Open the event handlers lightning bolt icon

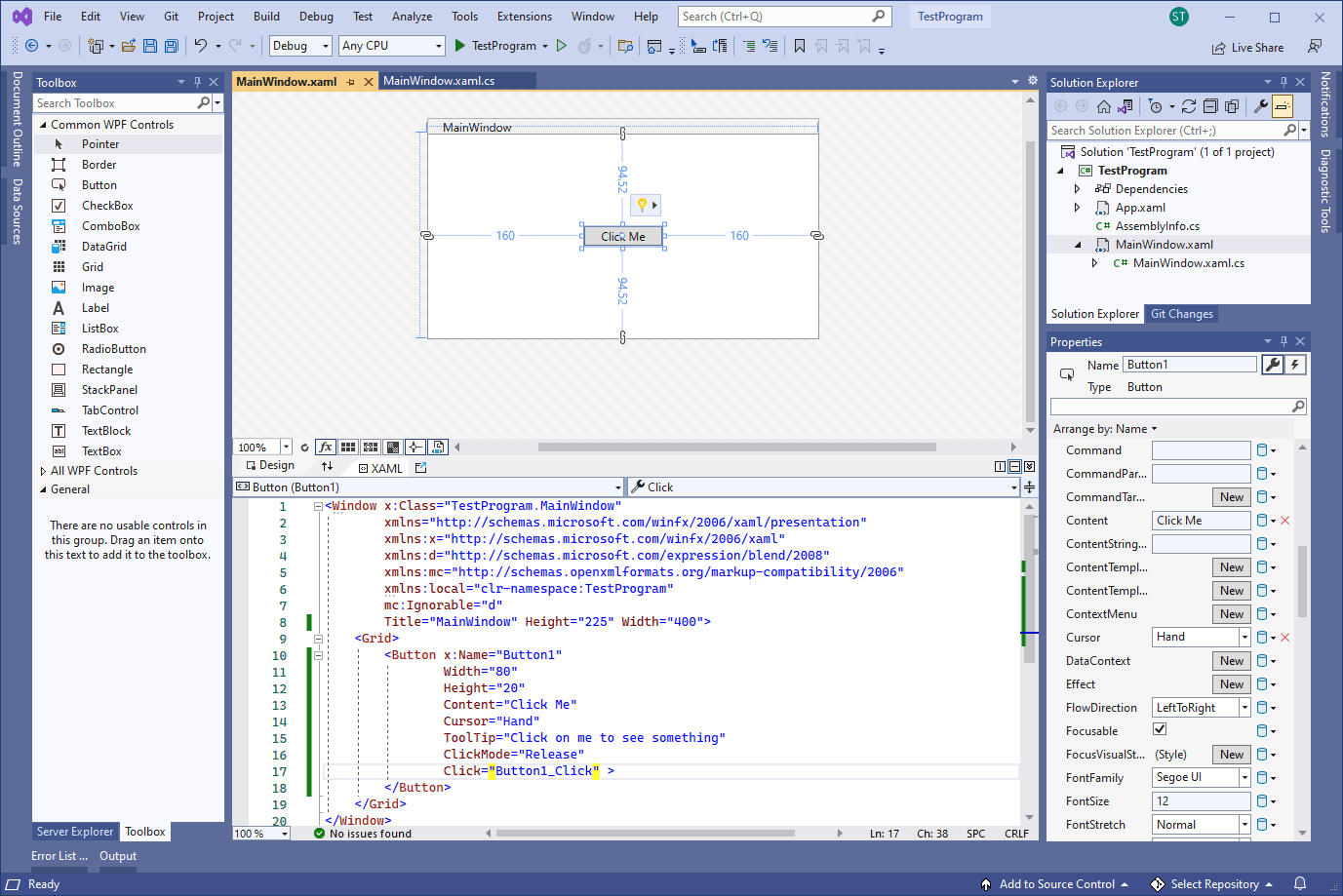[x=1295, y=365]
